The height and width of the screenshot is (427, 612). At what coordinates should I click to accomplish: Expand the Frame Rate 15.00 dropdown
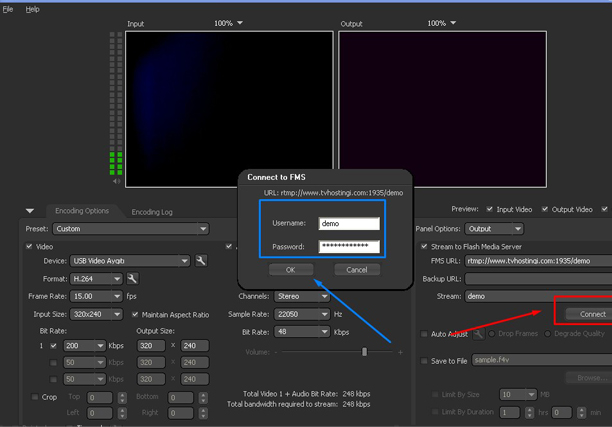click(x=96, y=296)
